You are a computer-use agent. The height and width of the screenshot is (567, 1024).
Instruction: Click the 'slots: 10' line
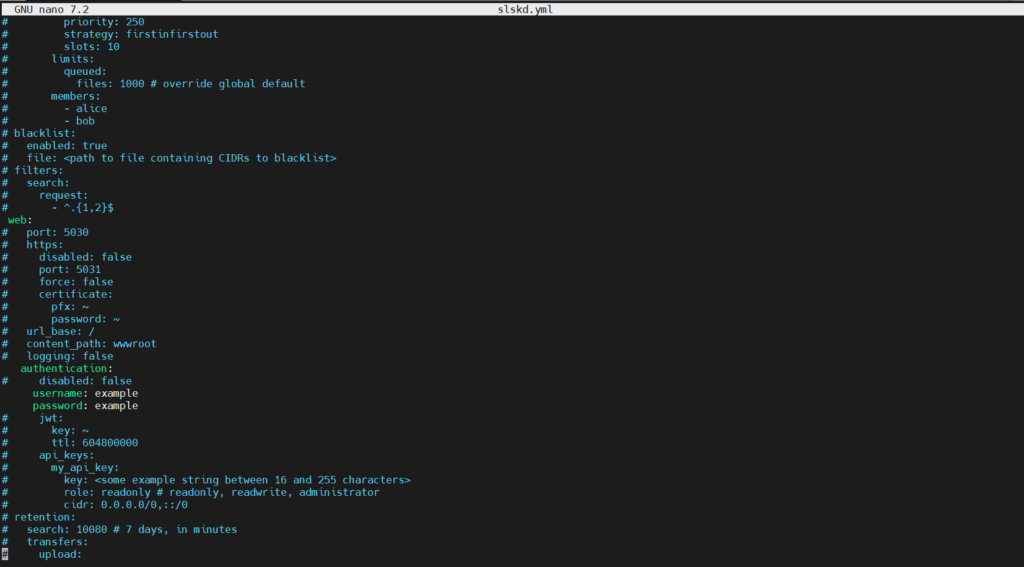tap(91, 47)
